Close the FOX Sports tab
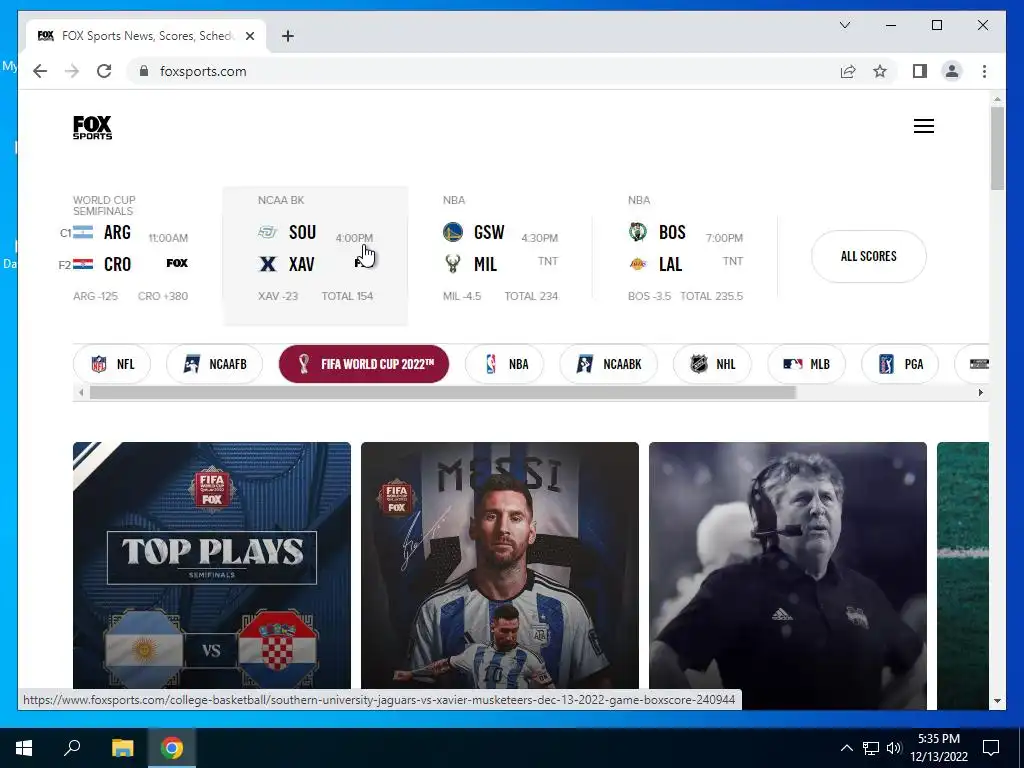This screenshot has height=768, width=1024. 249,36
